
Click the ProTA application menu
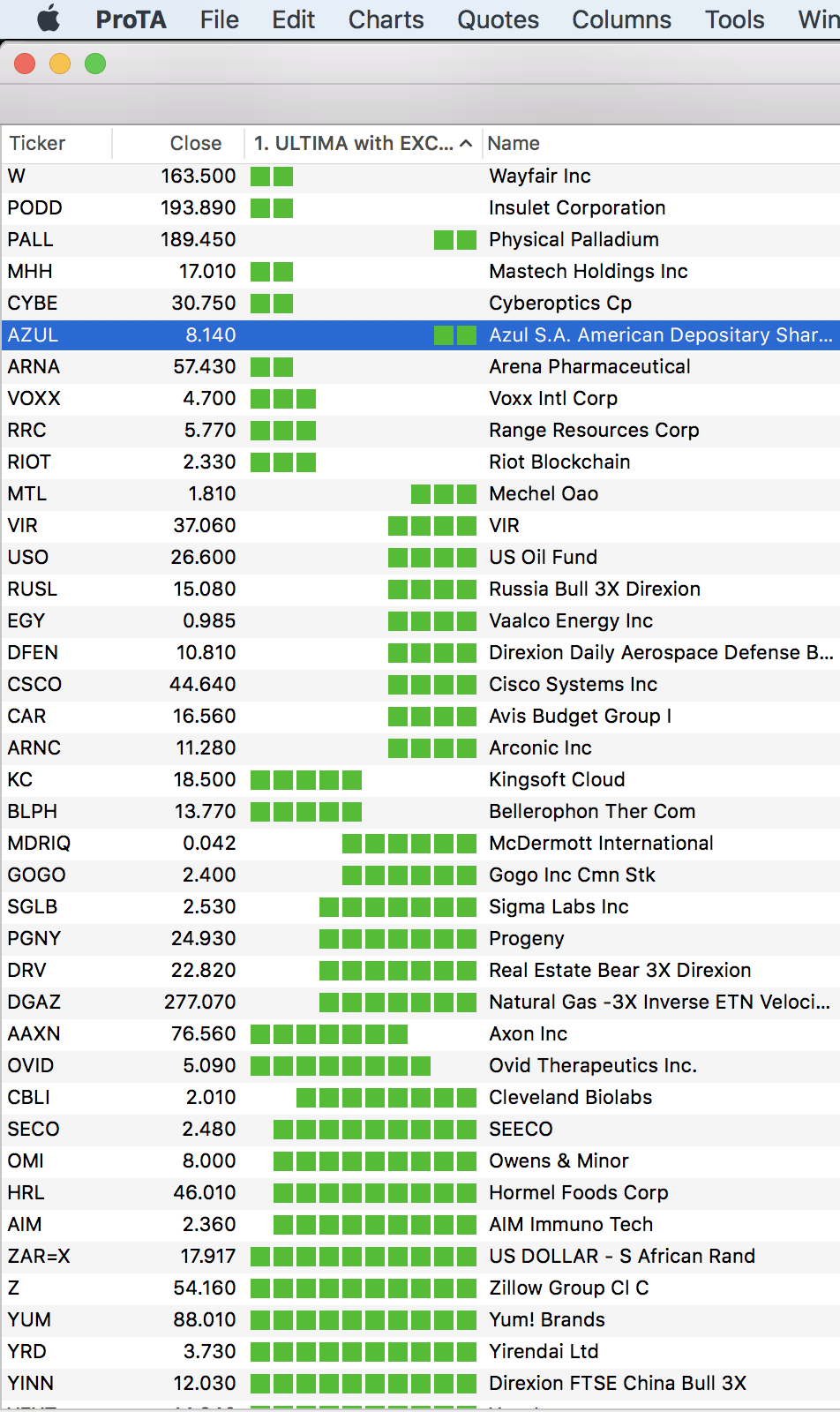pos(131,19)
